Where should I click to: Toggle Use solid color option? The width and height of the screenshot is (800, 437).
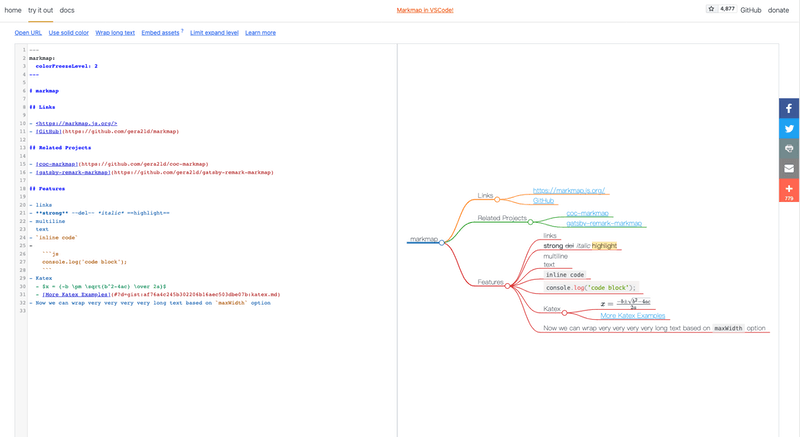pos(68,33)
